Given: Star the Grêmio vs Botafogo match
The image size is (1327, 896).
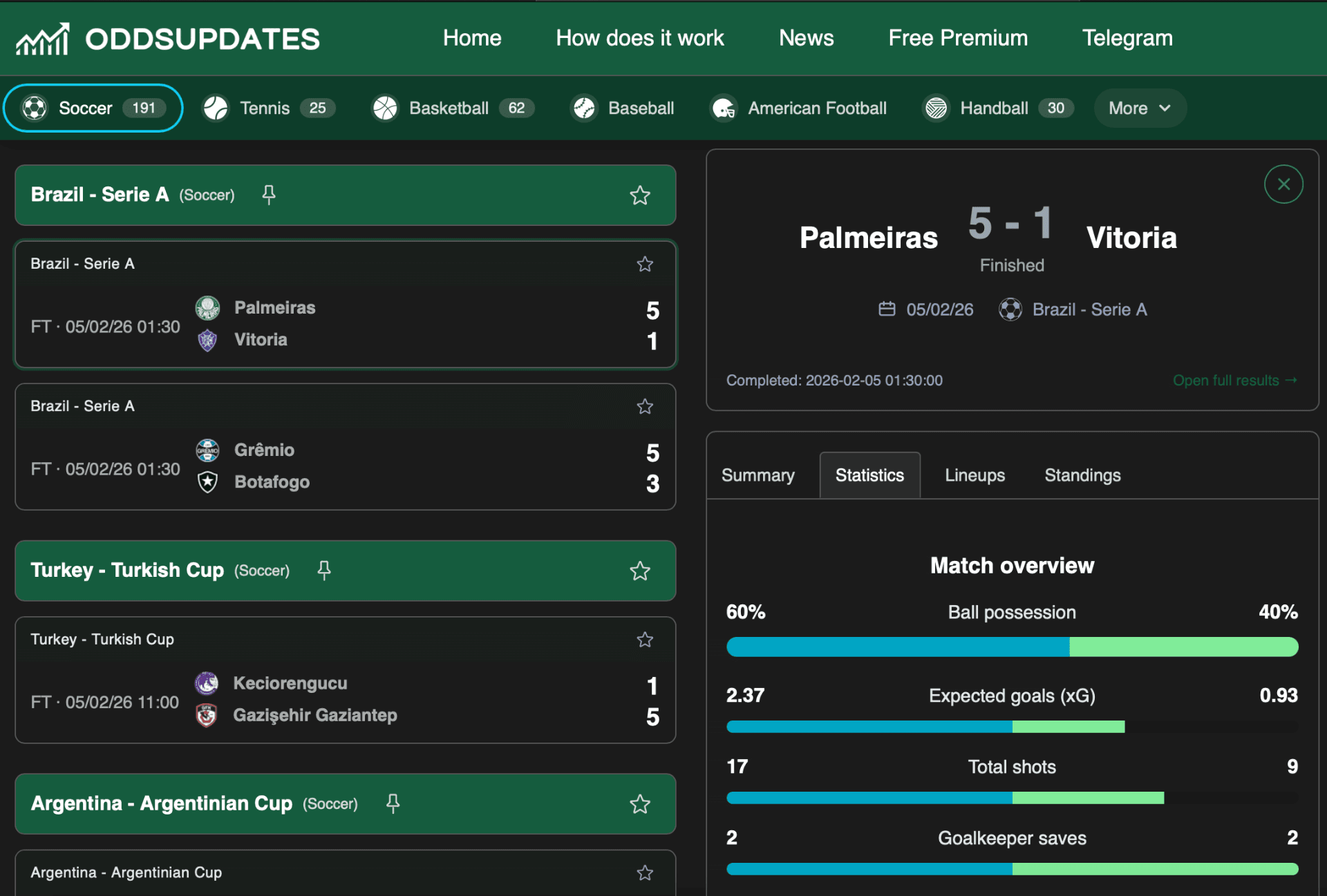Looking at the screenshot, I should [x=645, y=406].
